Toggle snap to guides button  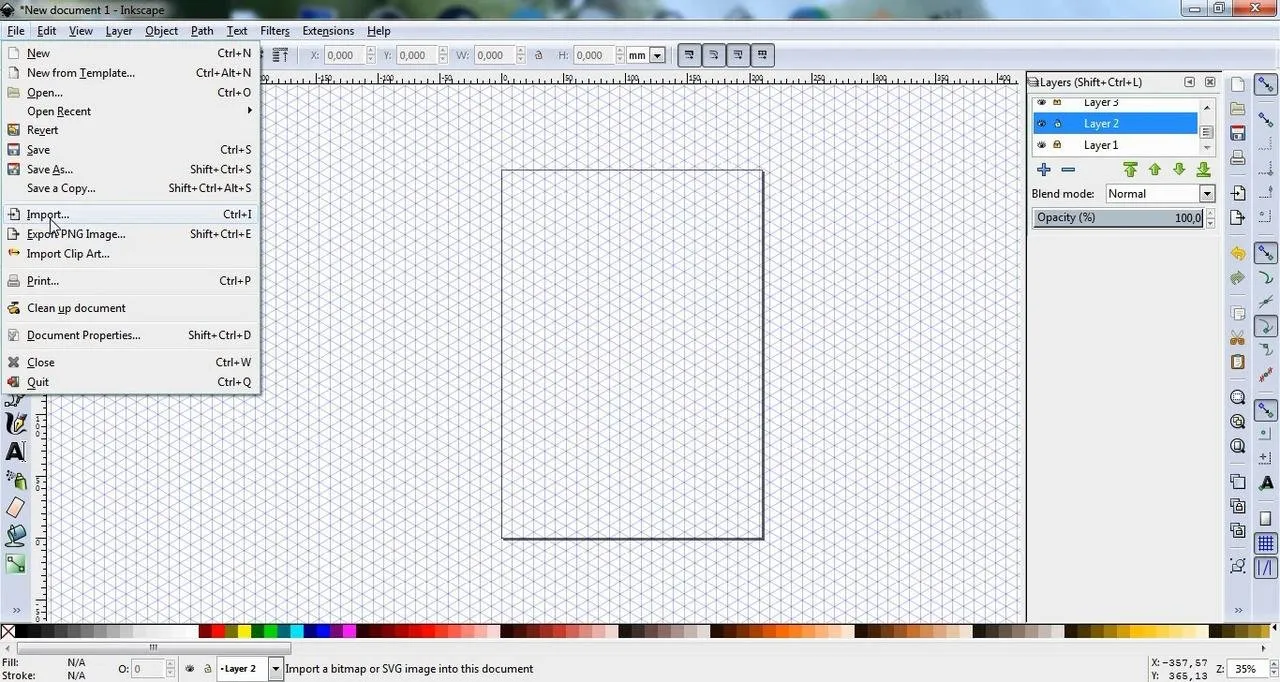click(x=1266, y=568)
